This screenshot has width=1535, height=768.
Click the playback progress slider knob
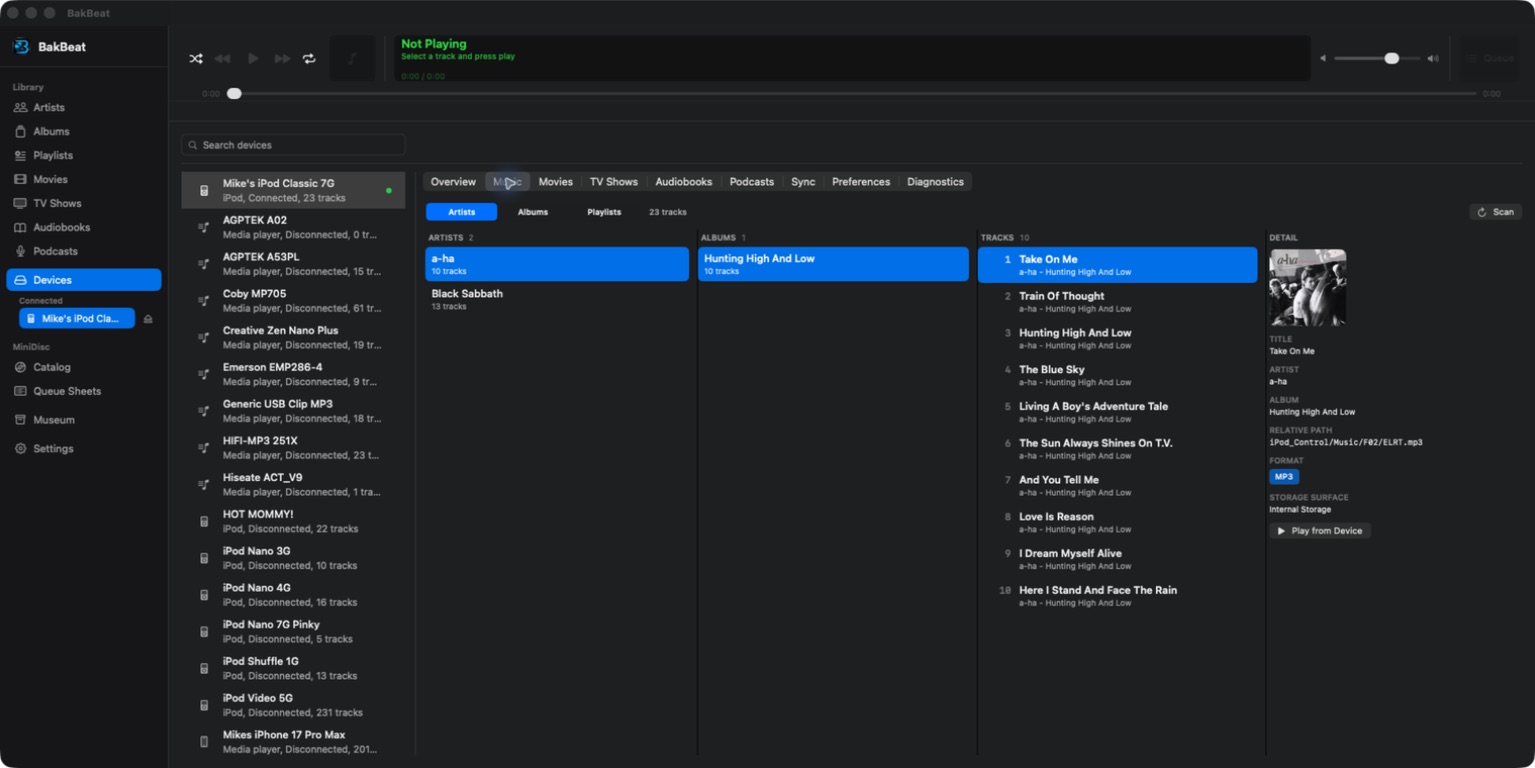[x=234, y=93]
